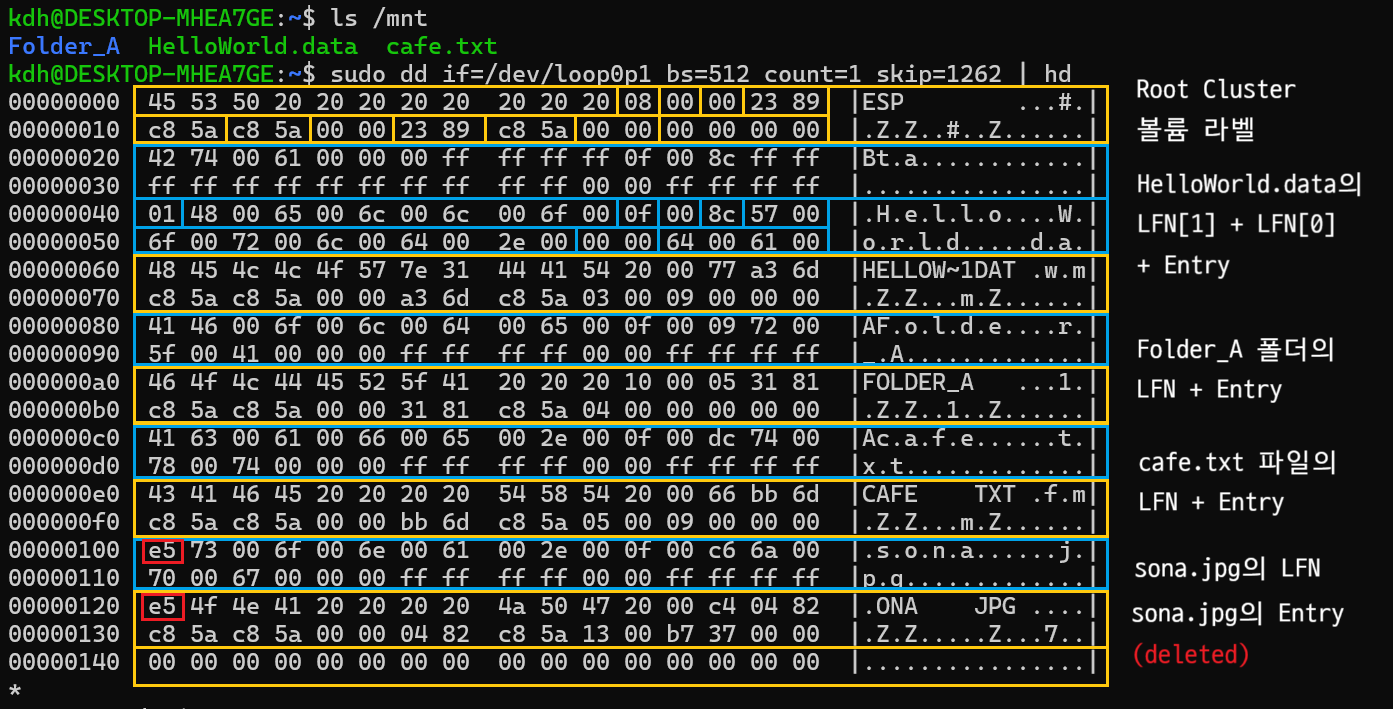1393x709 pixels.
Task: Select the HelloWorld.data filename in ls output
Action: [252, 45]
